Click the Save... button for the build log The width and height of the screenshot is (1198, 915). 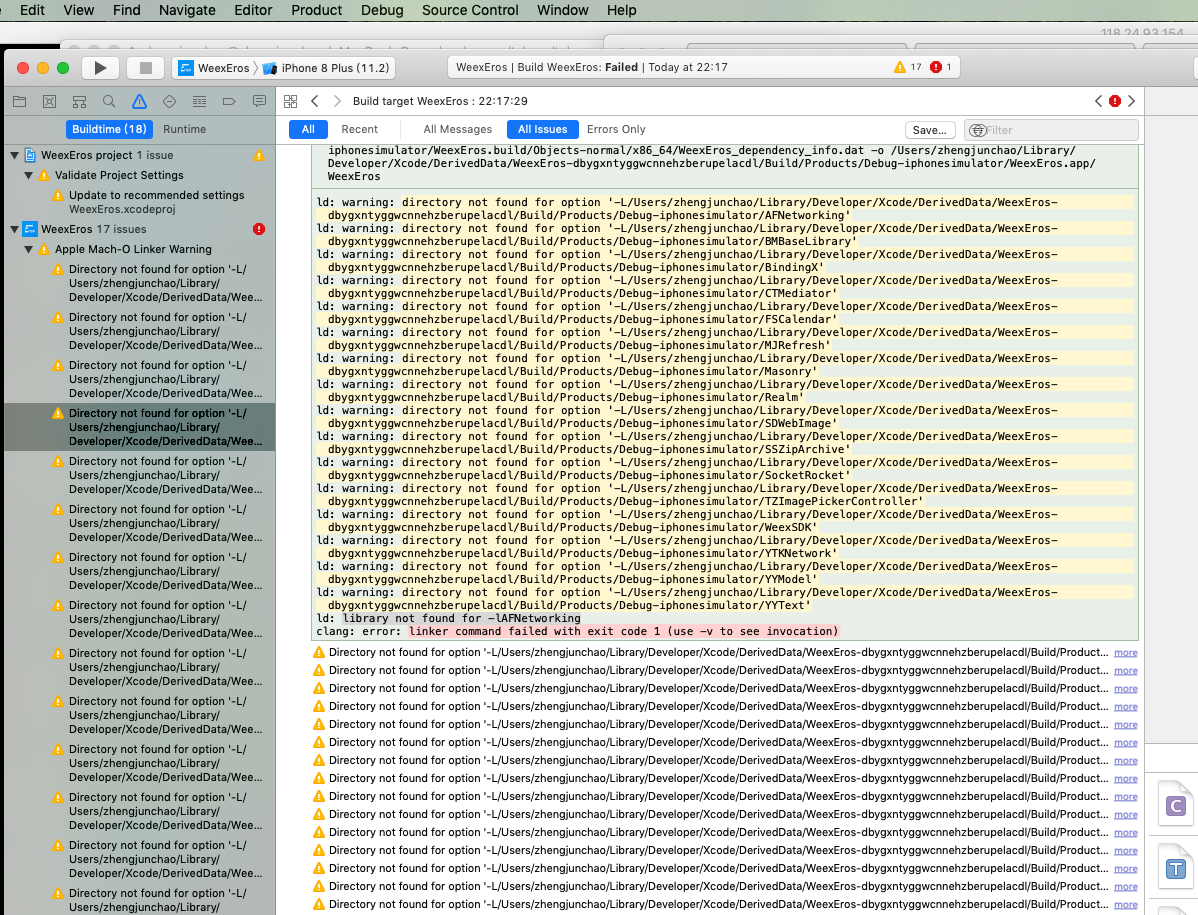(x=929, y=129)
